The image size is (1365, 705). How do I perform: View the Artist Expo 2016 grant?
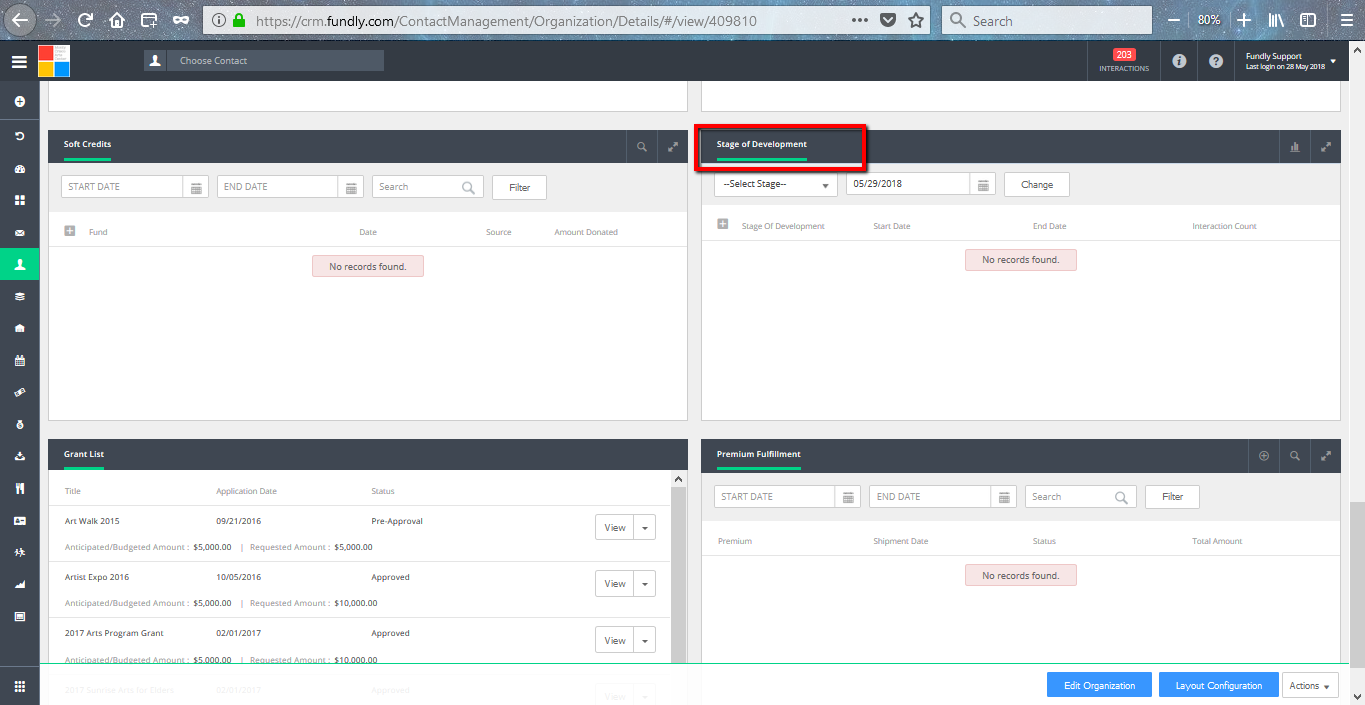point(615,584)
